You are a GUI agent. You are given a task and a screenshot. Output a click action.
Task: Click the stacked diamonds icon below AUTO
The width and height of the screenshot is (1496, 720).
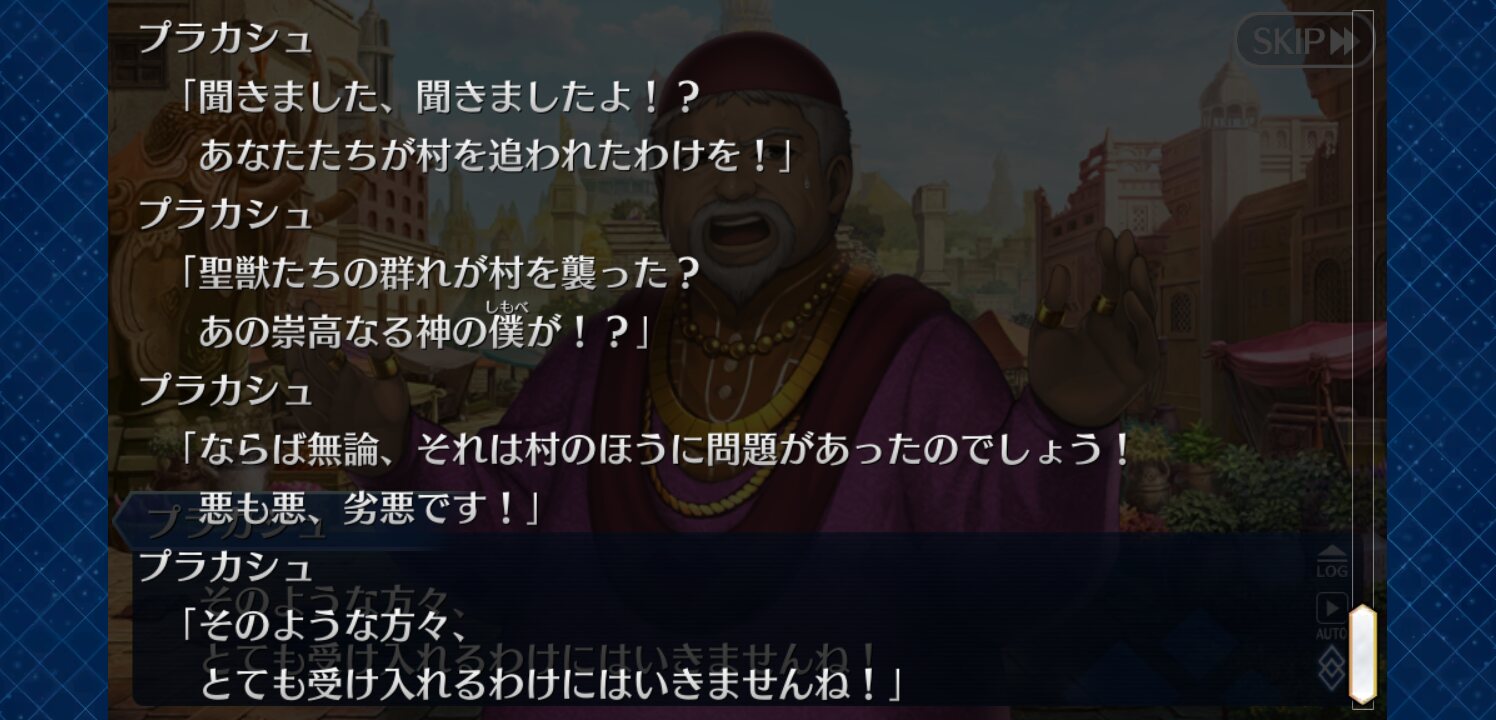pyautogui.click(x=1331, y=665)
